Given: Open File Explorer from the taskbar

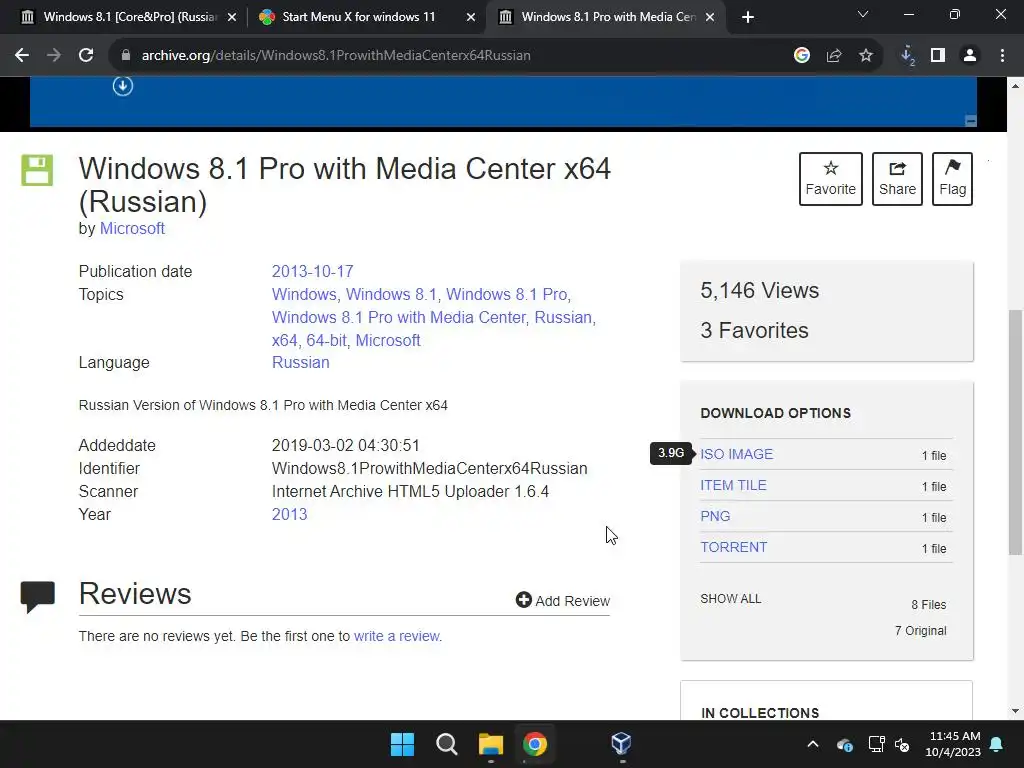Looking at the screenshot, I should (x=490, y=744).
